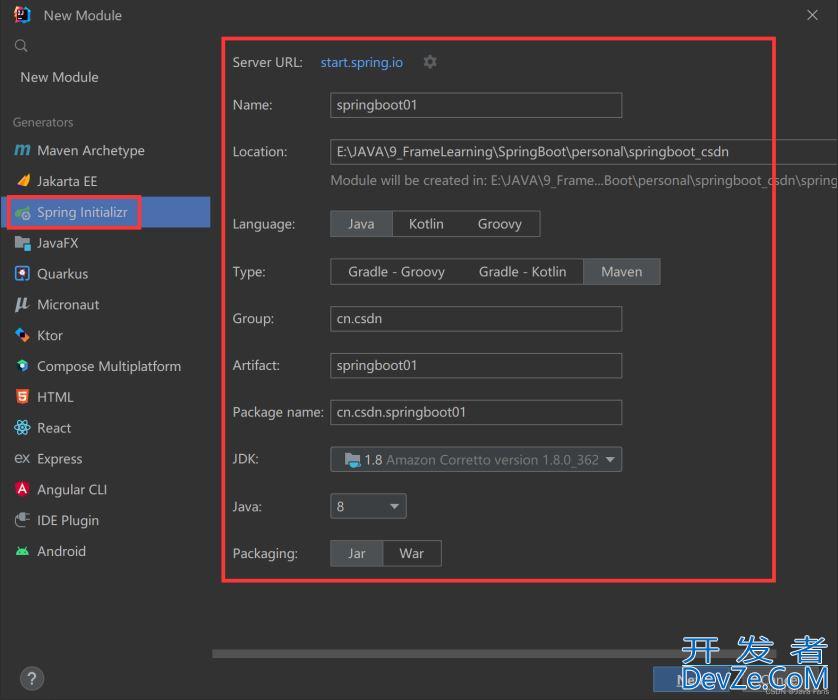Click the Micronaut mu icon
The image size is (838, 700).
coord(22,304)
